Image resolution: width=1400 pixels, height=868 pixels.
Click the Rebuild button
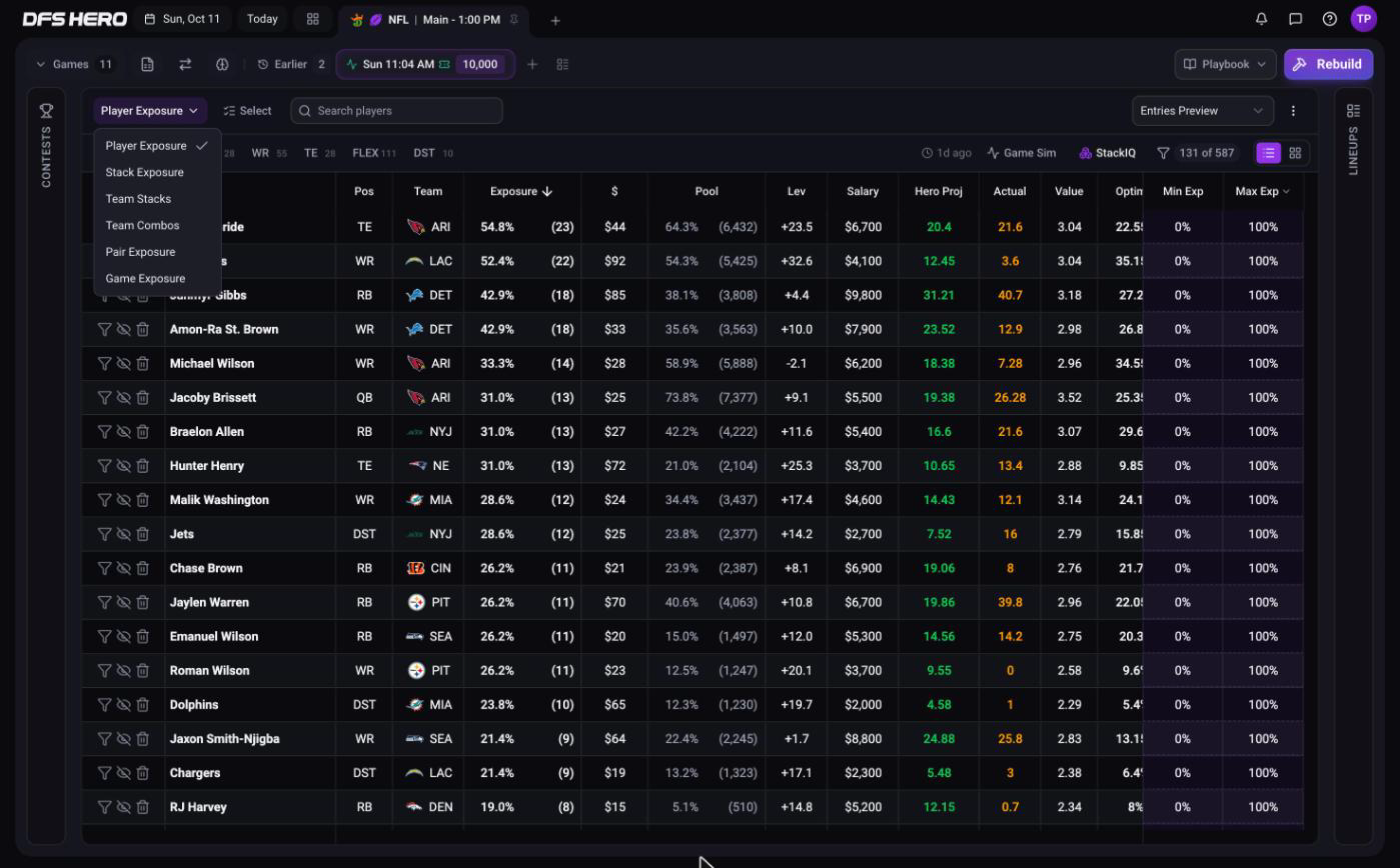tap(1328, 64)
